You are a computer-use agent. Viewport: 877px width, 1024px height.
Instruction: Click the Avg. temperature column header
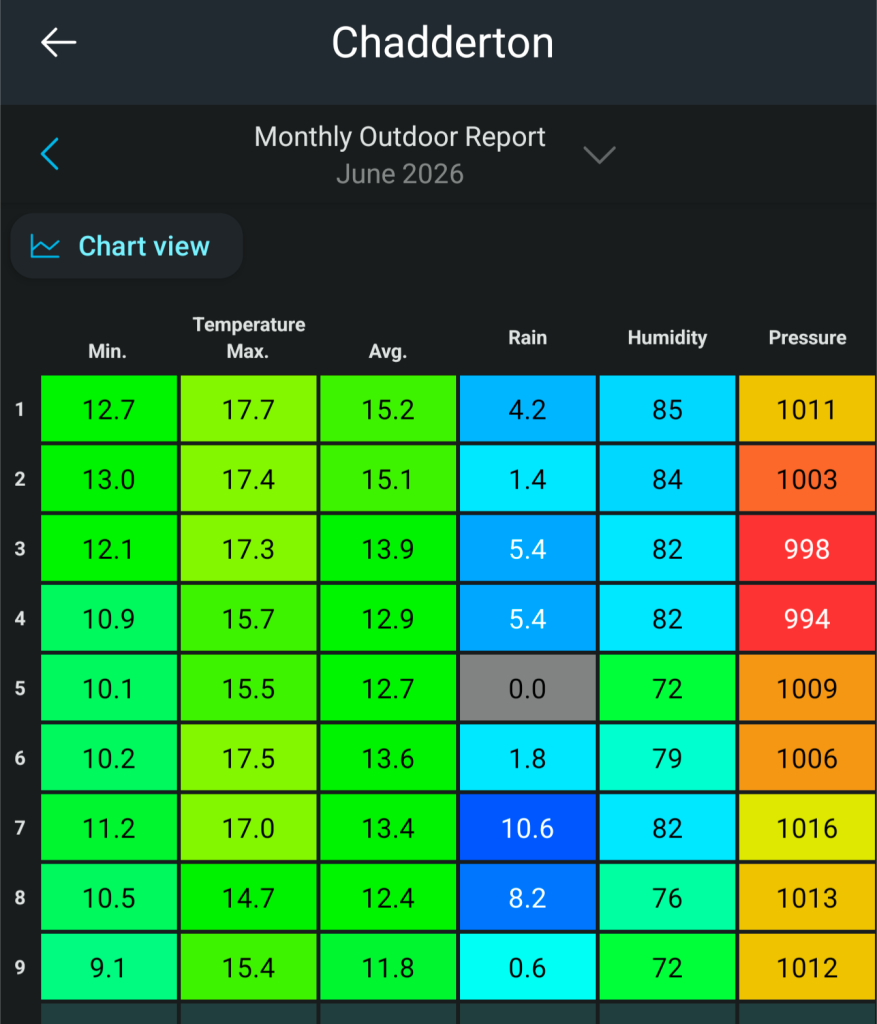tap(388, 351)
